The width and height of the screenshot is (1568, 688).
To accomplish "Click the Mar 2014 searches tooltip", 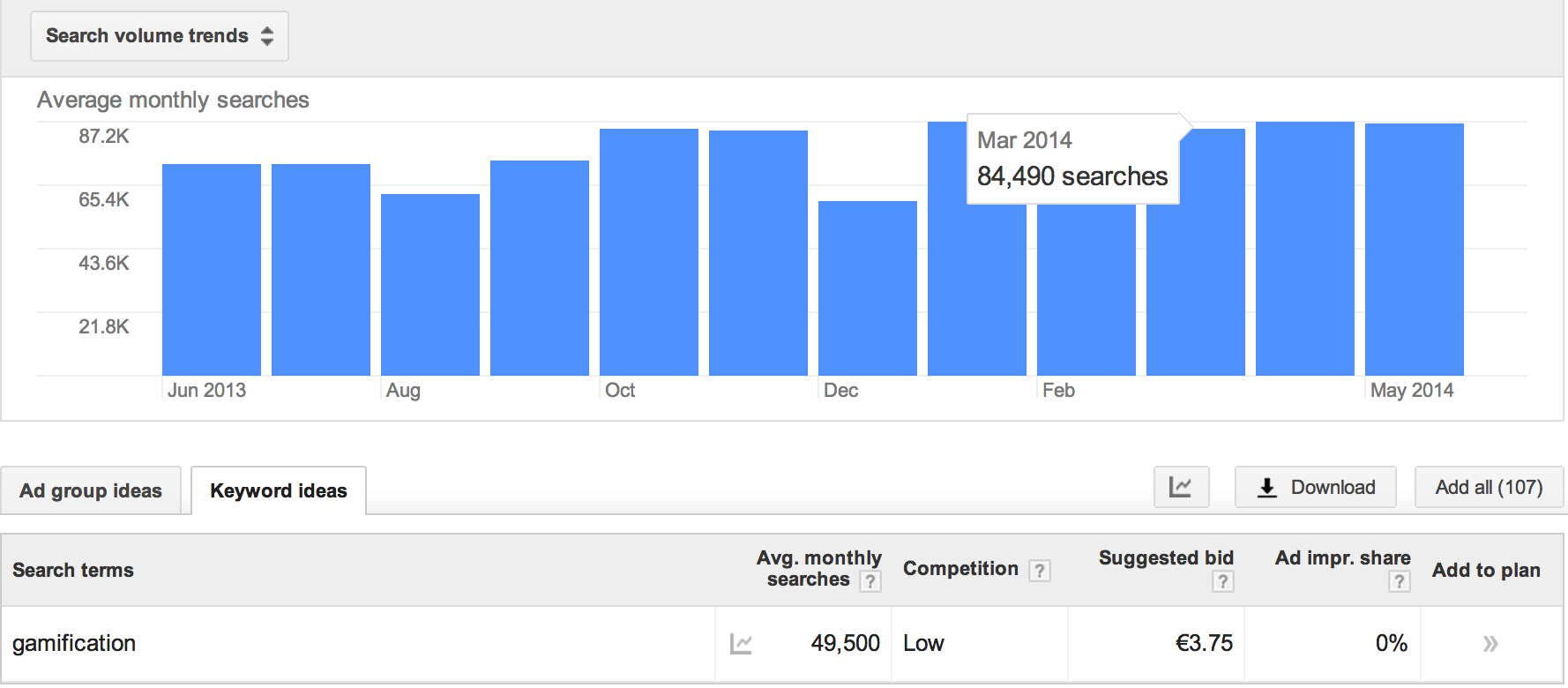I will tap(1073, 159).
